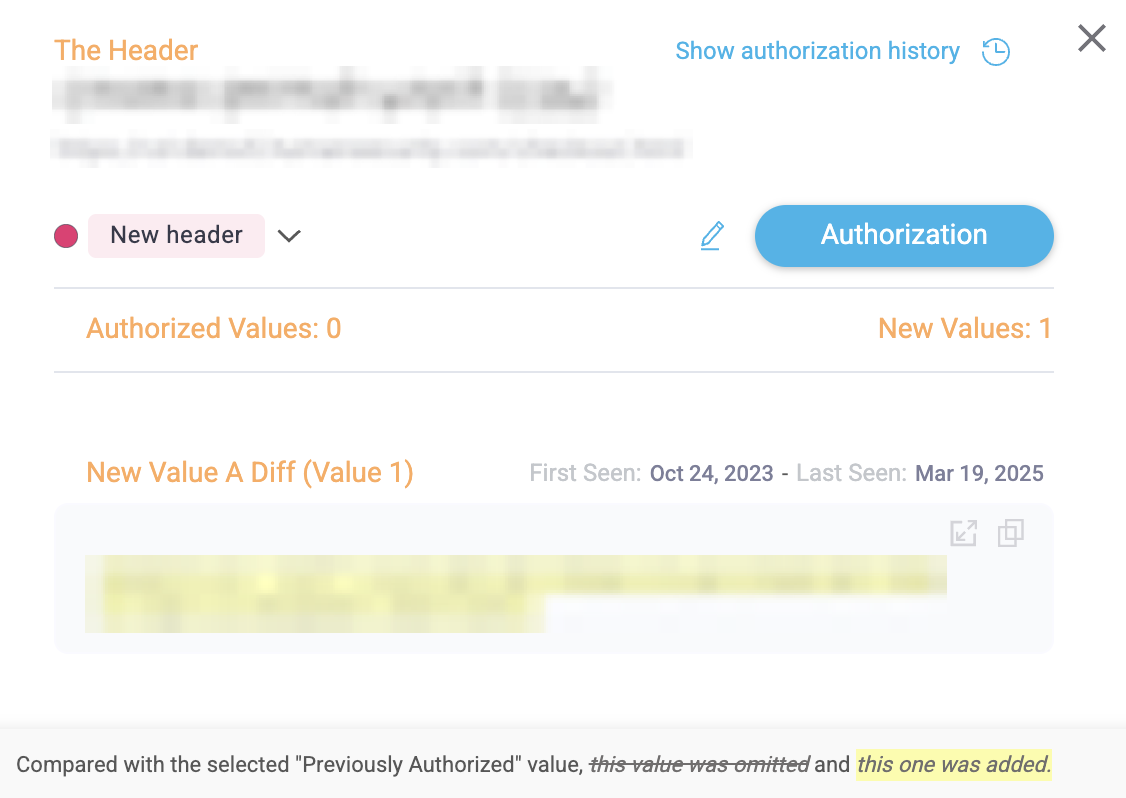This screenshot has height=798, width=1126.
Task: Click the Last Seen Mar 19, 2025 date
Action: pos(980,473)
